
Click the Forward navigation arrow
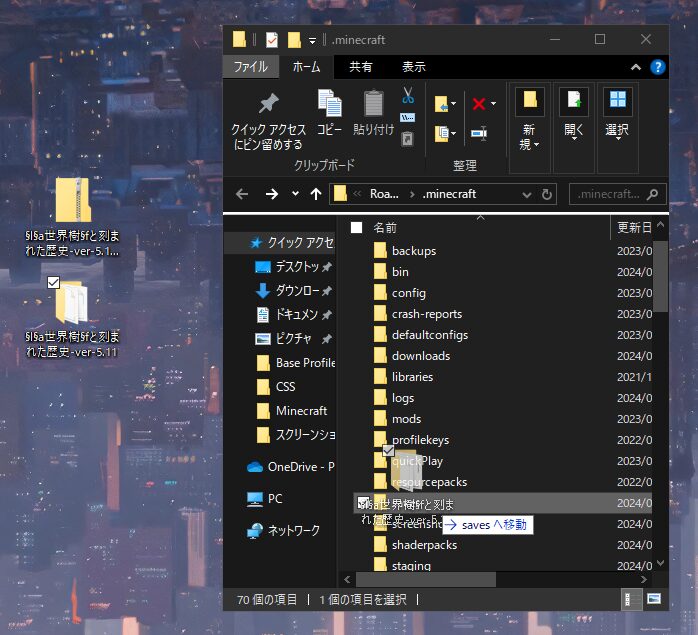[272, 194]
